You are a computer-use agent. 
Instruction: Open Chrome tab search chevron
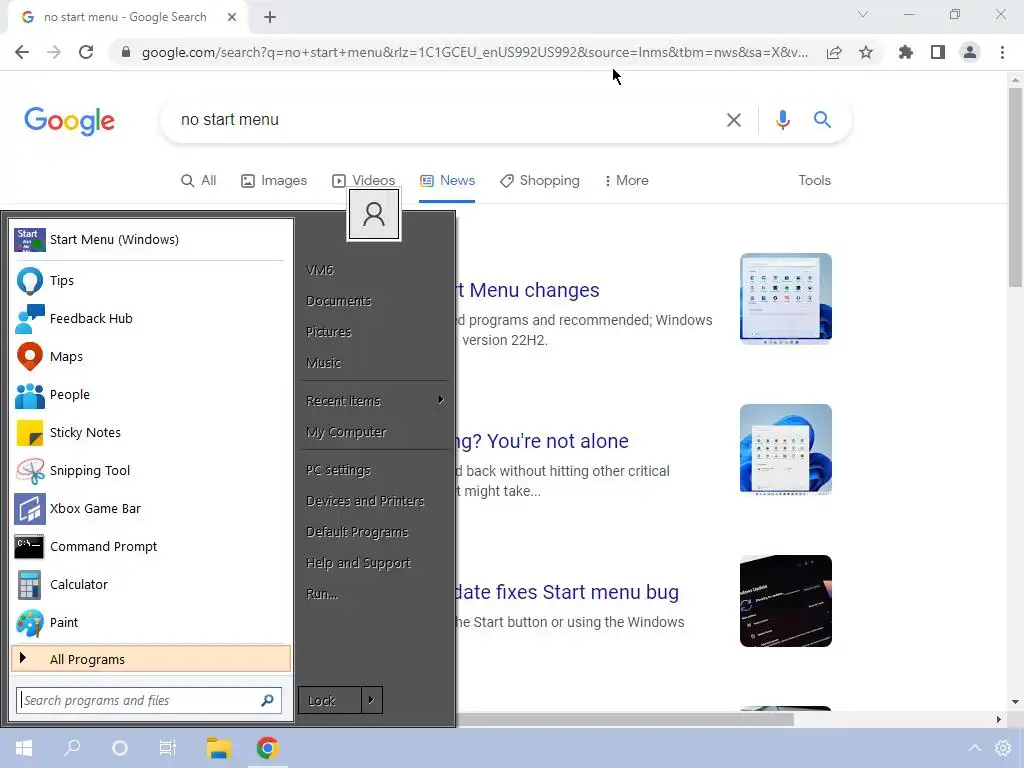coord(863,14)
